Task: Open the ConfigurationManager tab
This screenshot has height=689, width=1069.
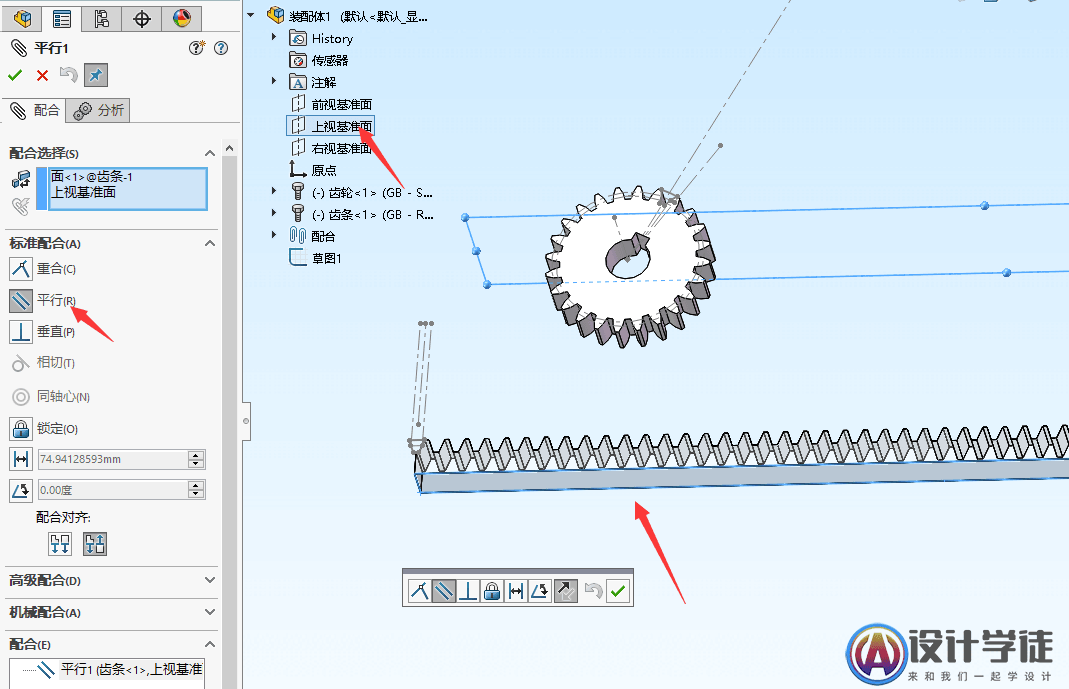Action: click(102, 18)
